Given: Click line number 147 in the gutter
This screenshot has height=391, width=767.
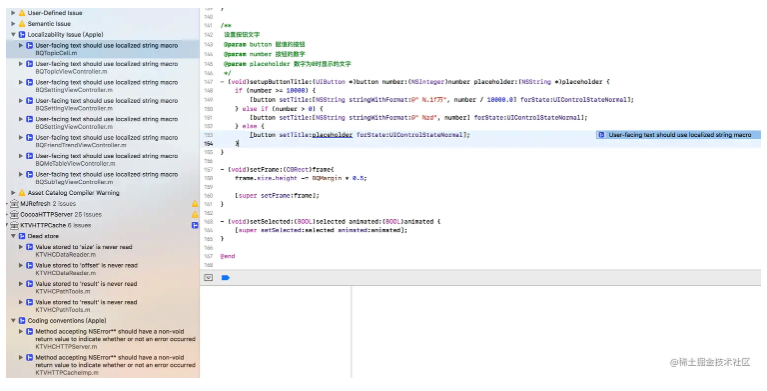Looking at the screenshot, I should tap(208, 82).
